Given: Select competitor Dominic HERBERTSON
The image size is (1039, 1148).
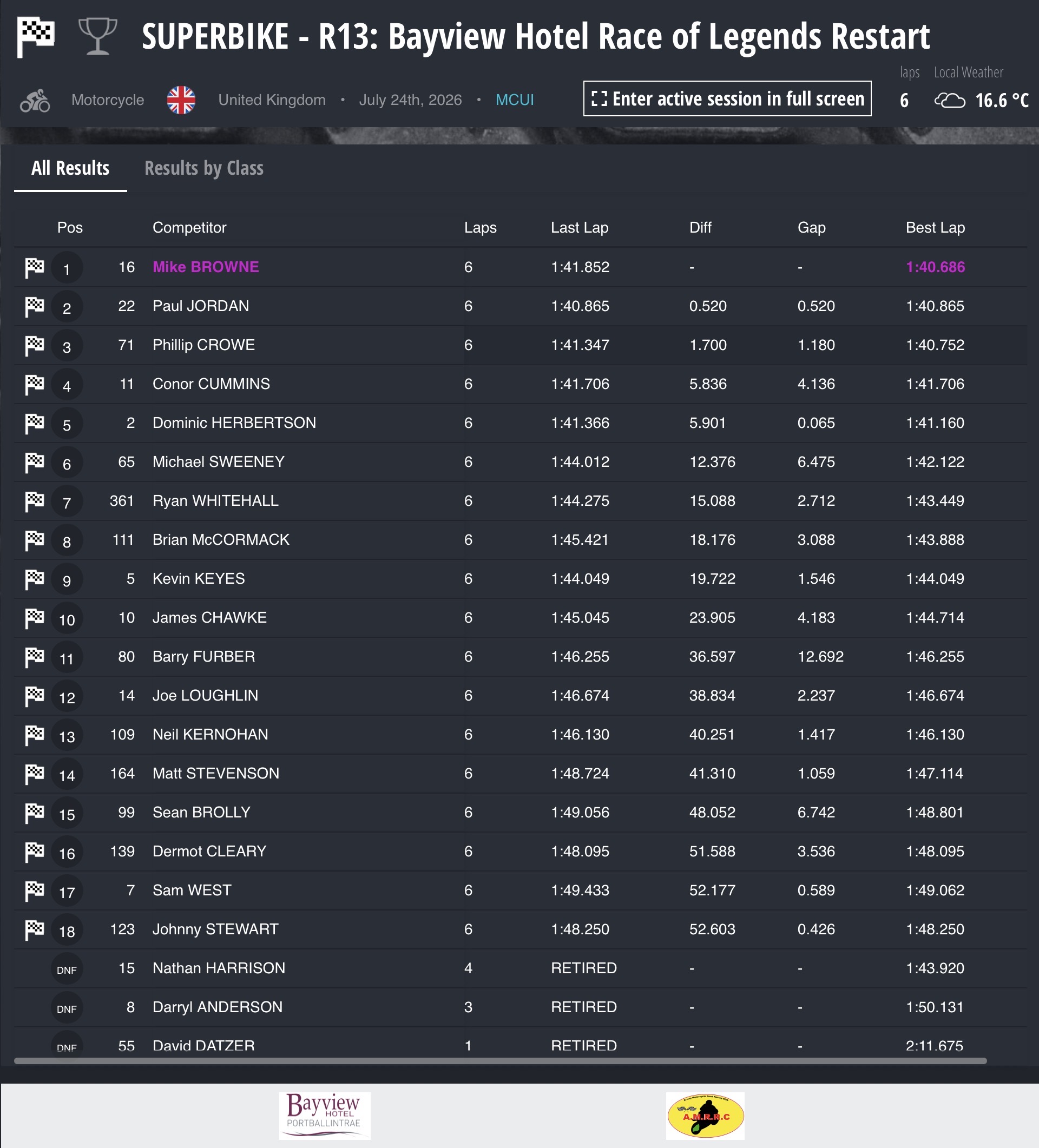Looking at the screenshot, I should pos(234,423).
